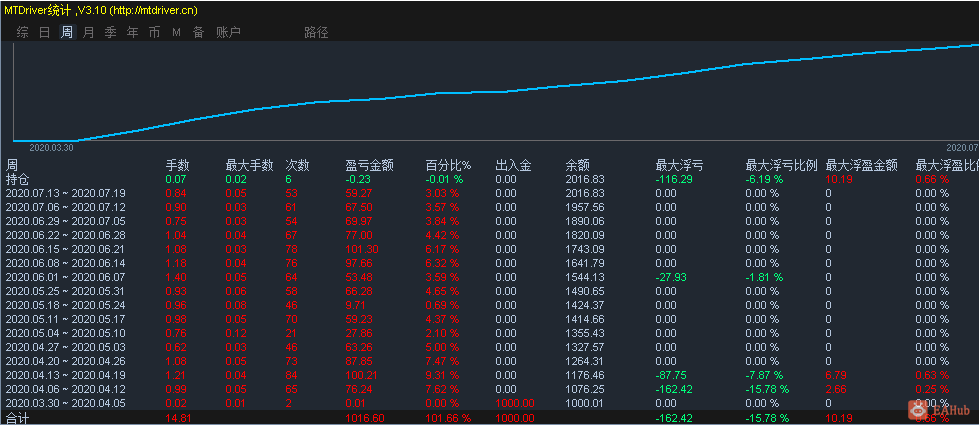Viewport: 979px width, 425px height.
Task: Click the 余额 column header
Action: pyautogui.click(x=578, y=165)
